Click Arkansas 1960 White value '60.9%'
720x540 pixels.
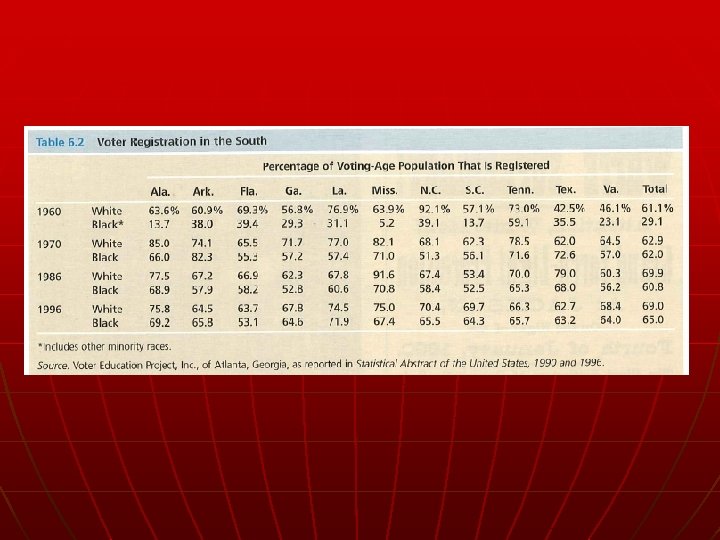click(x=207, y=210)
